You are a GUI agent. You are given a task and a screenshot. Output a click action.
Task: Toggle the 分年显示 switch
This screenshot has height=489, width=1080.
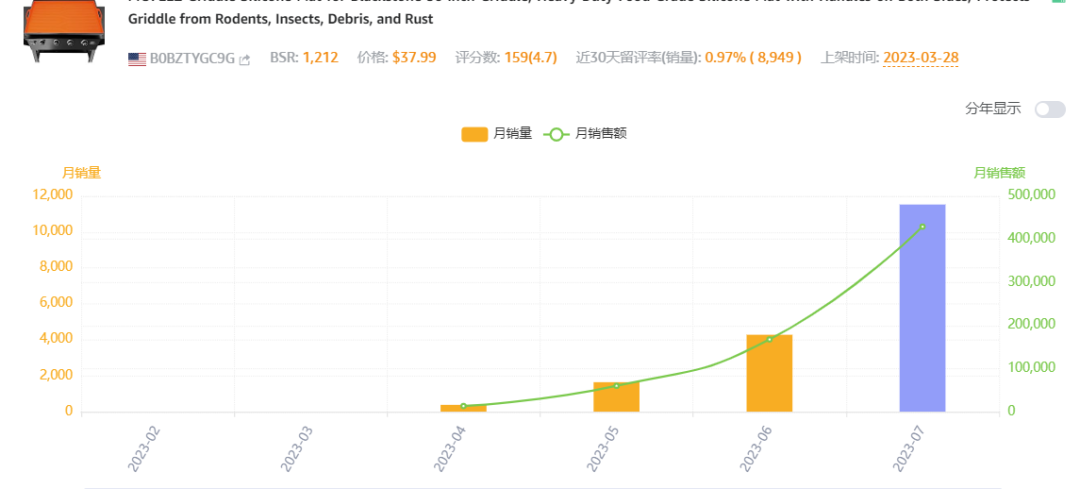pyautogui.click(x=1050, y=110)
